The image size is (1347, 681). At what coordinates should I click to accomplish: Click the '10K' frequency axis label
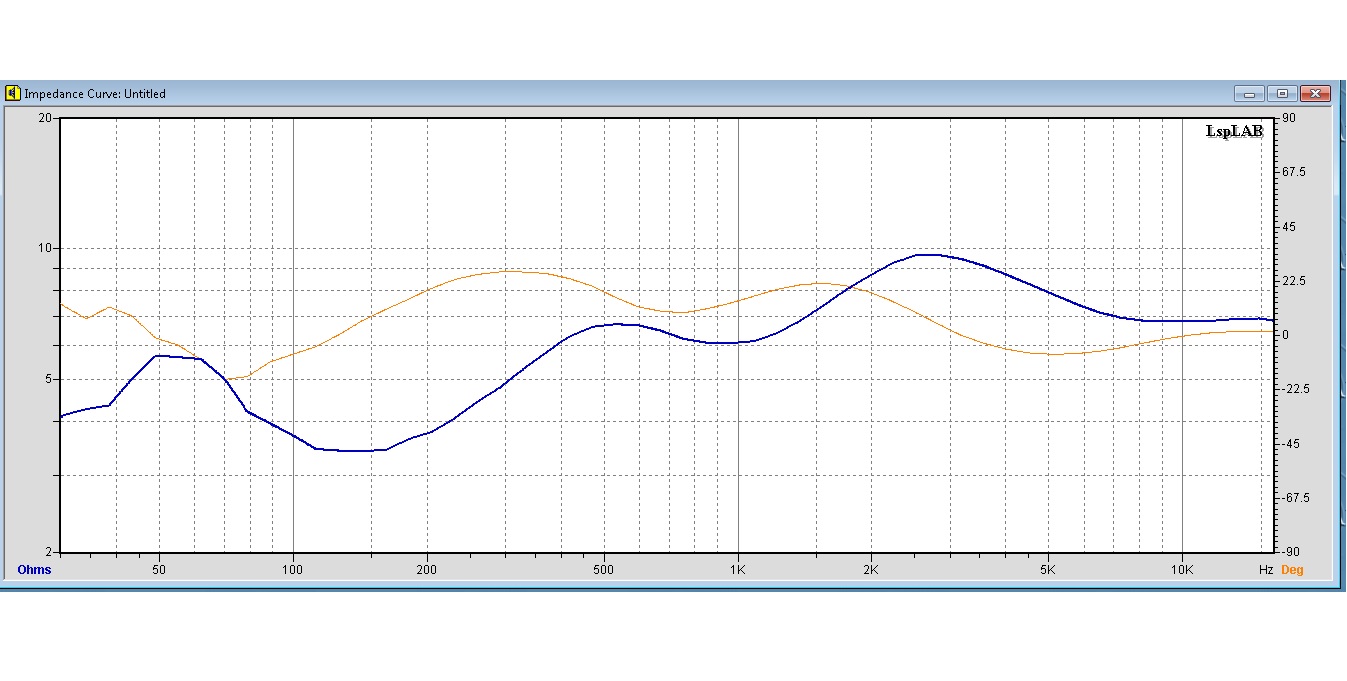(1182, 570)
